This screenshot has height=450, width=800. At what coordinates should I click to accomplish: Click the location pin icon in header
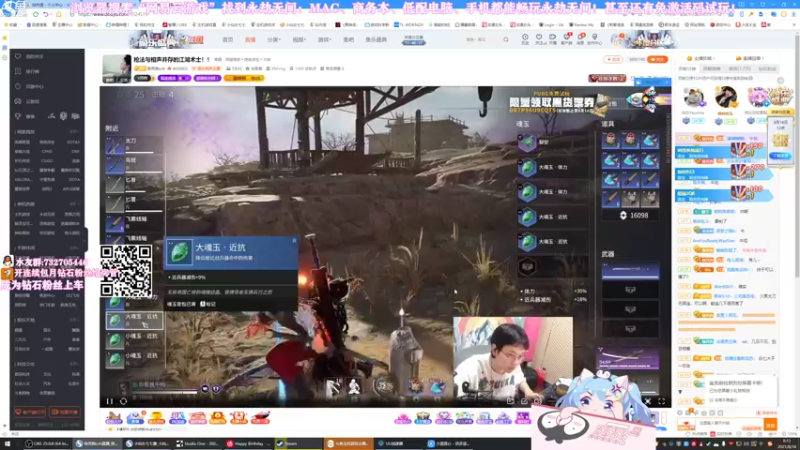(594, 39)
